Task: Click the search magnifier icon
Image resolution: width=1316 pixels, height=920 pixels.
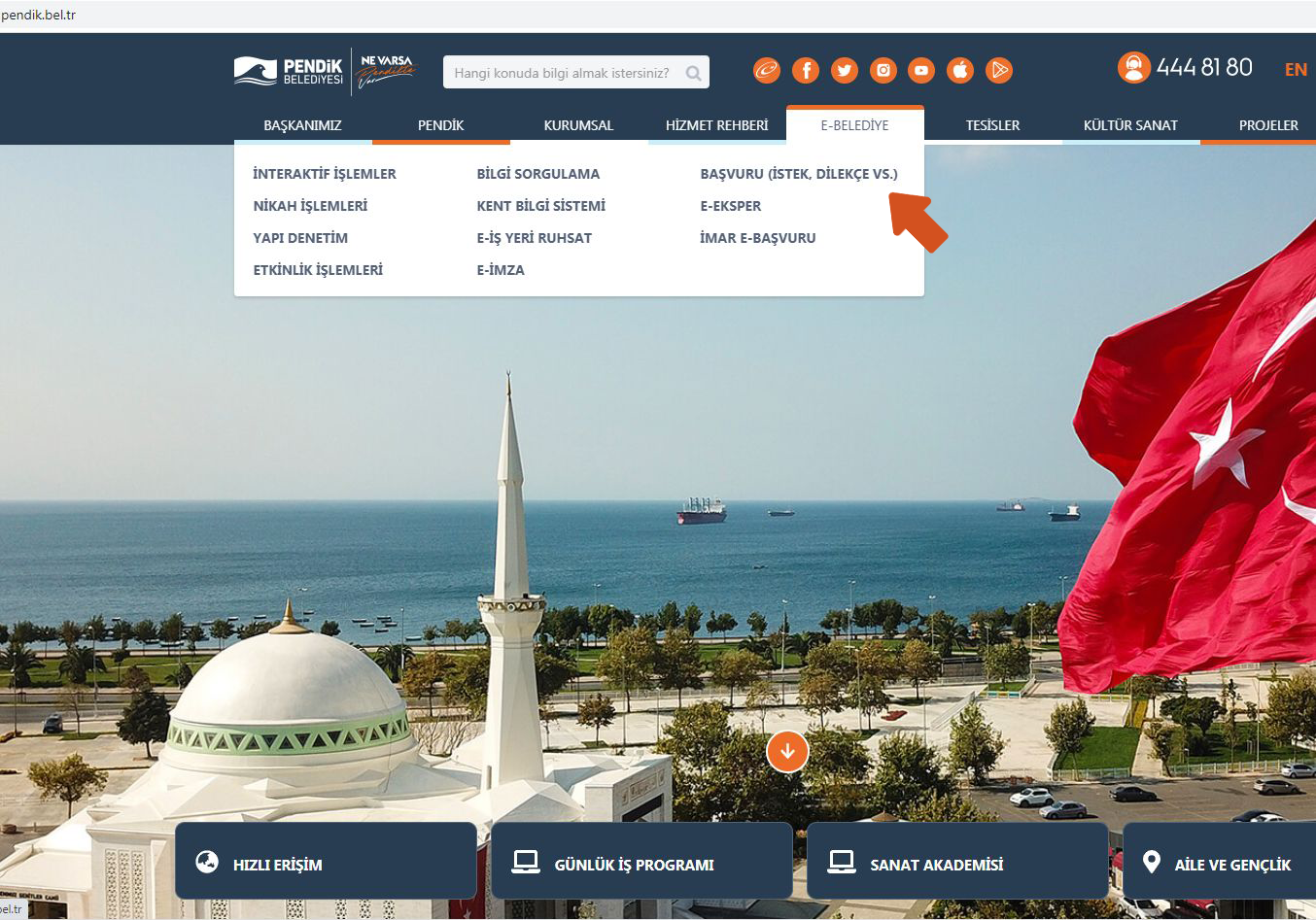Action: 693,72
